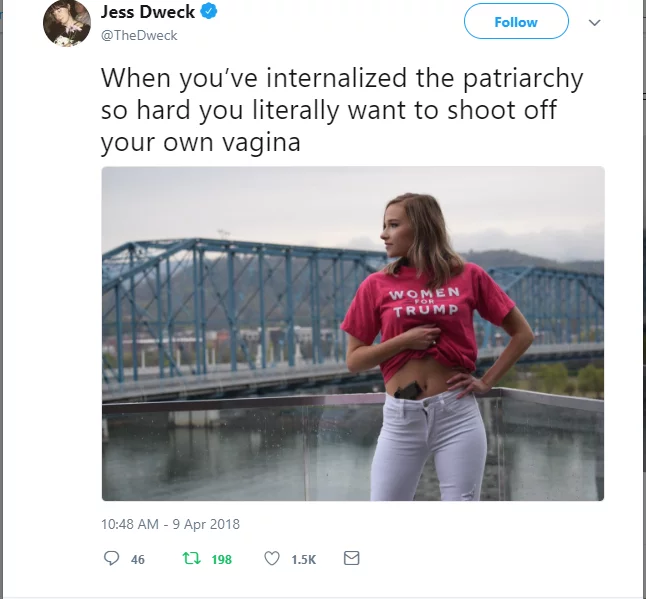Retweet using the green arrows icon

pos(192,559)
